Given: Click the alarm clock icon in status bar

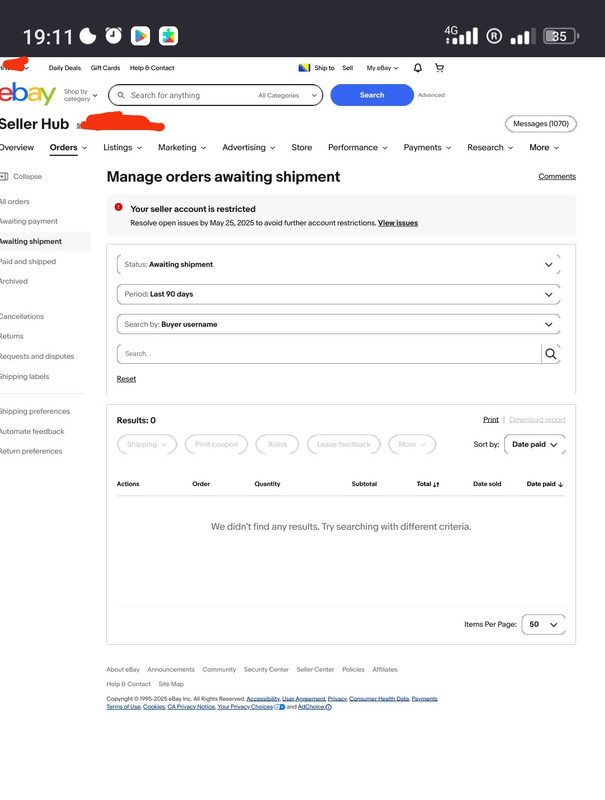Looking at the screenshot, I should pyautogui.click(x=113, y=36).
